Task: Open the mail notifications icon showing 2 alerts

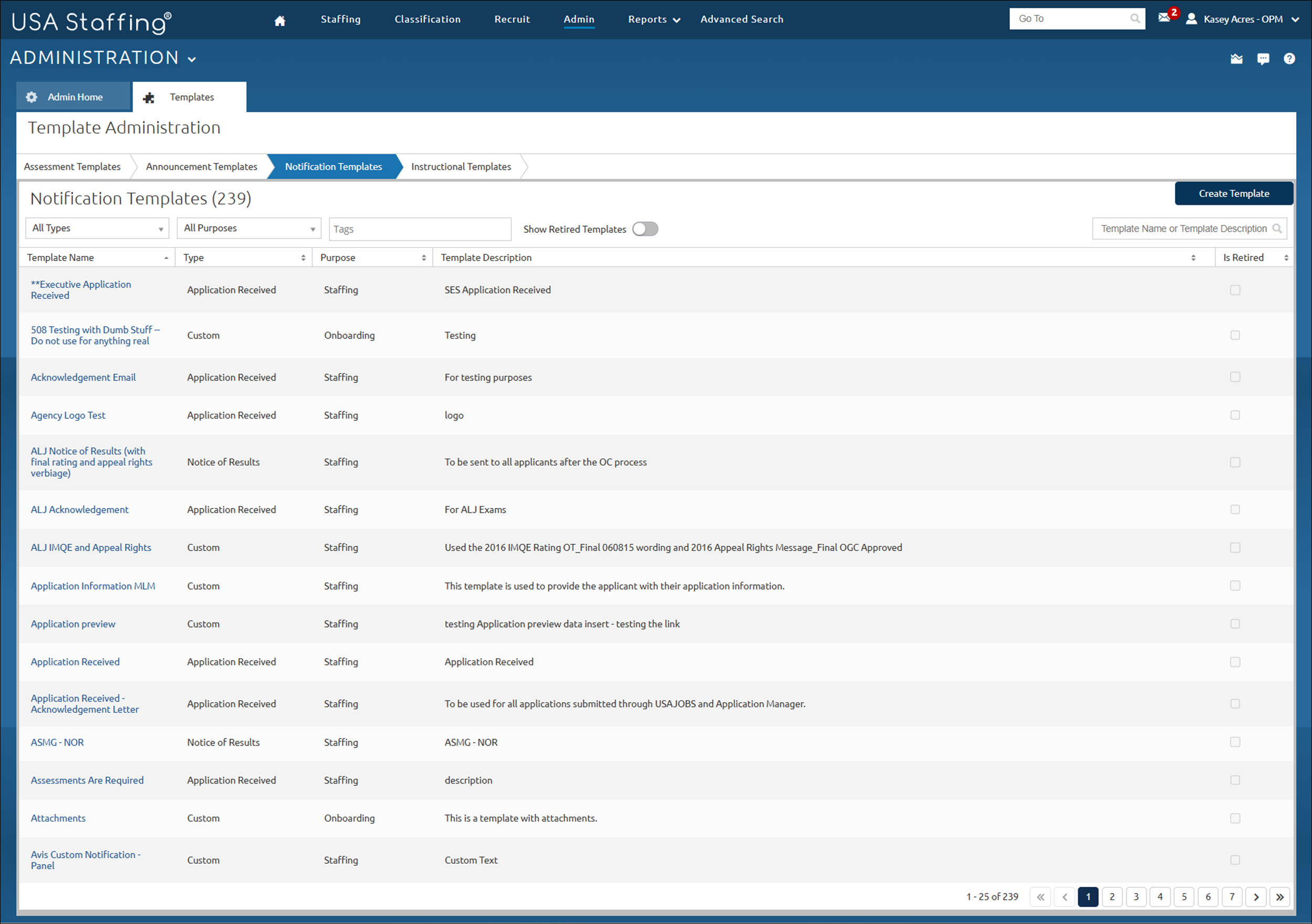Action: tap(1165, 19)
